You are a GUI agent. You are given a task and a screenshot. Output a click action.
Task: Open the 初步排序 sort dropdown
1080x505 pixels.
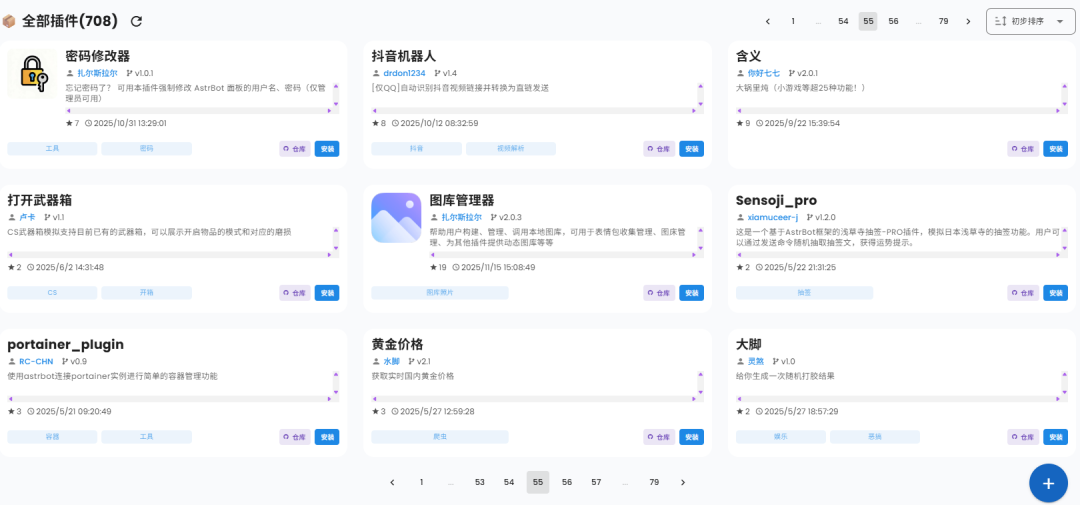(x=1030, y=21)
